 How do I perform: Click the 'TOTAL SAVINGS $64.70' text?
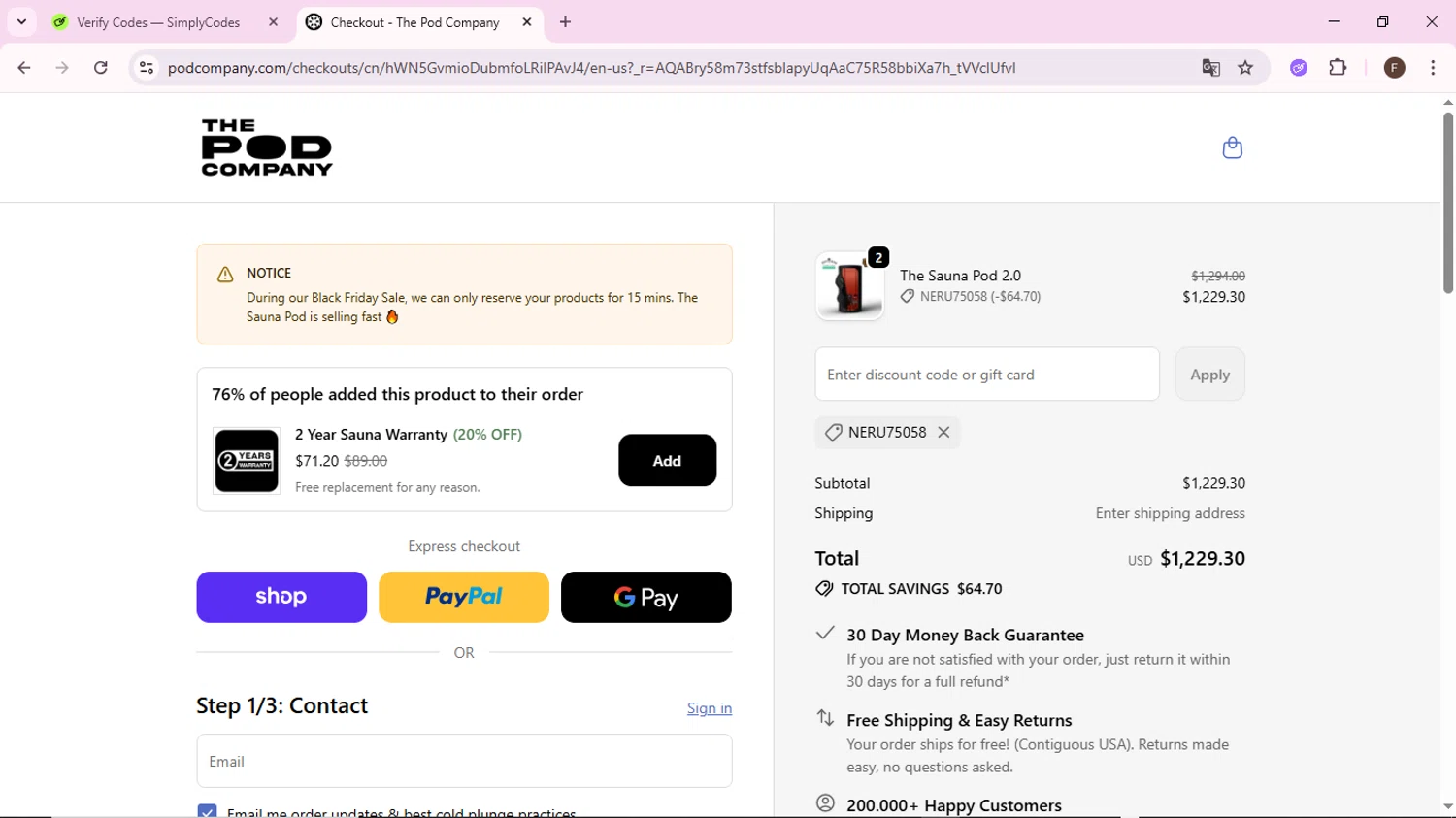click(x=921, y=589)
